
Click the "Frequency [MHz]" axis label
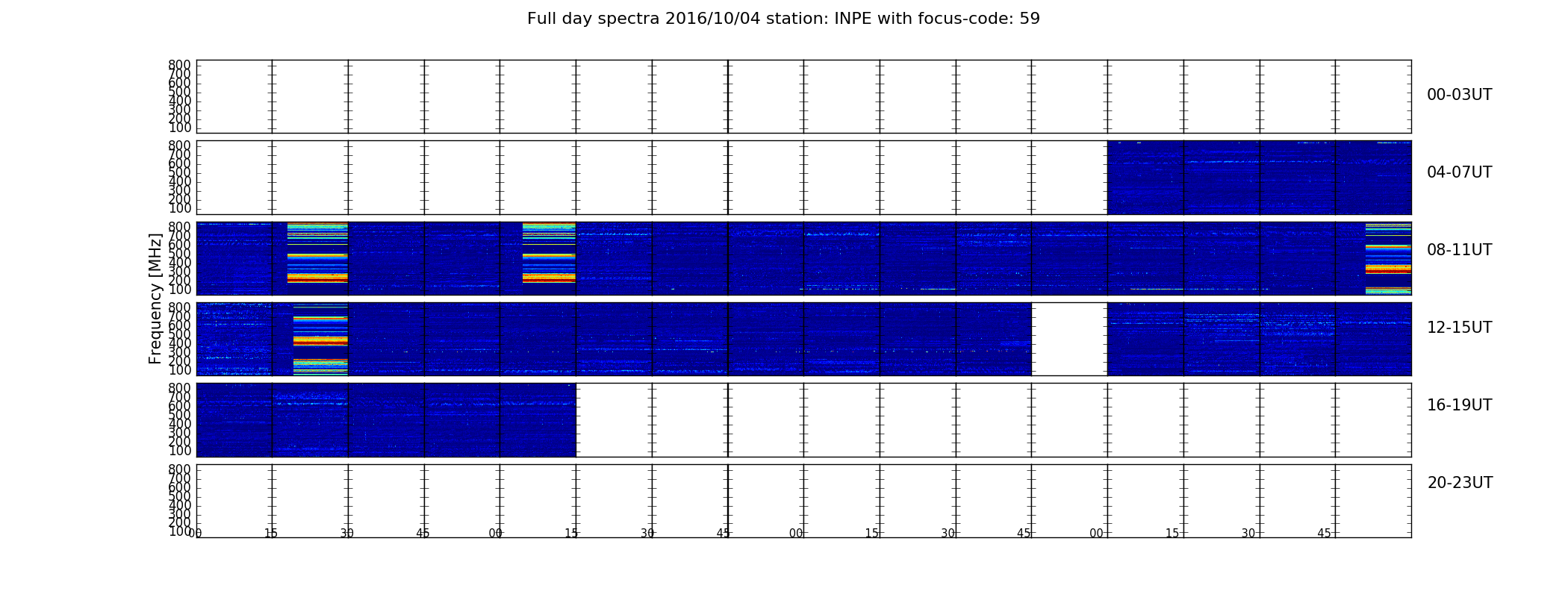point(155,298)
